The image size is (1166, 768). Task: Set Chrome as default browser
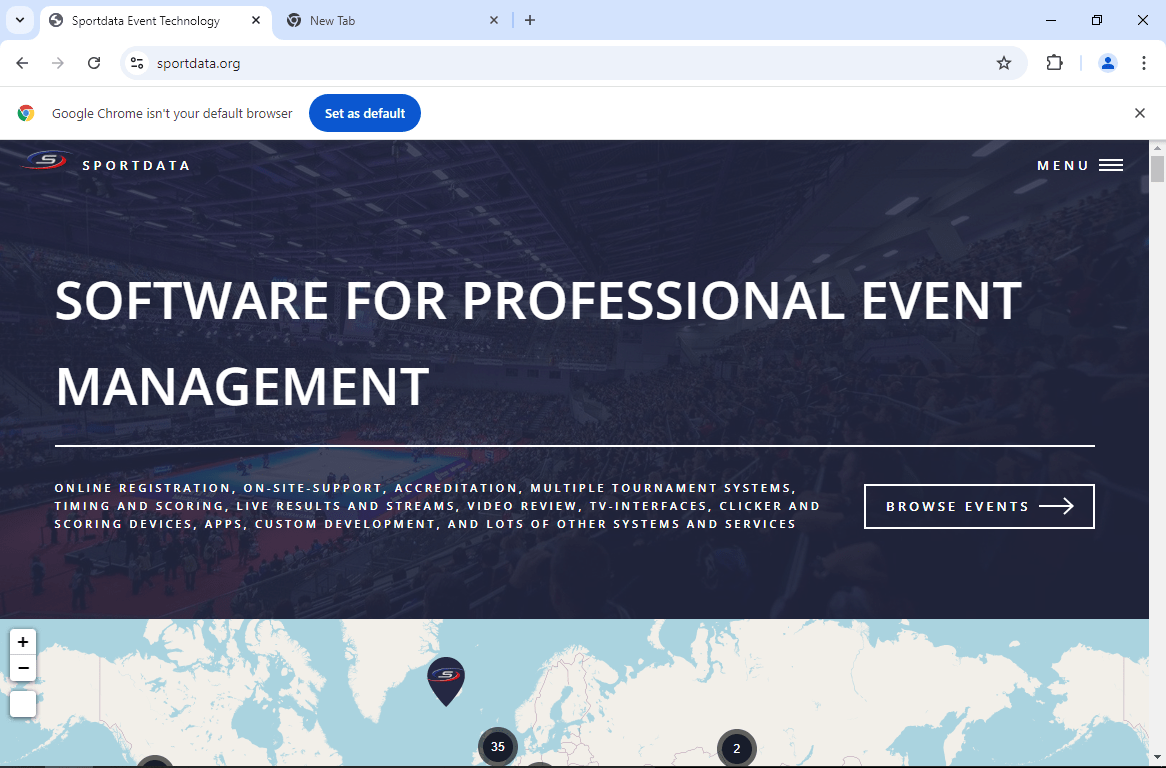tap(364, 113)
